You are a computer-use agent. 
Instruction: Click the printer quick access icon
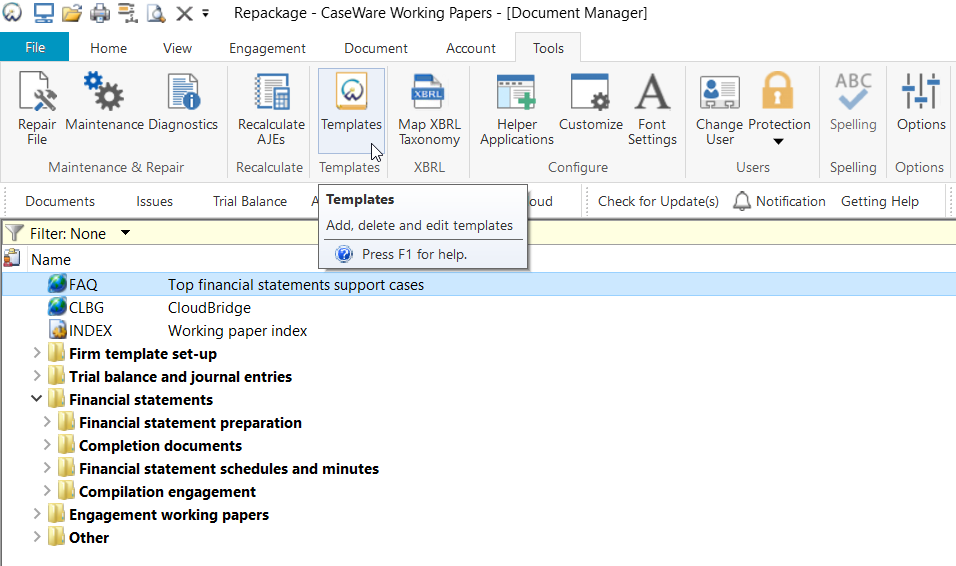point(99,13)
